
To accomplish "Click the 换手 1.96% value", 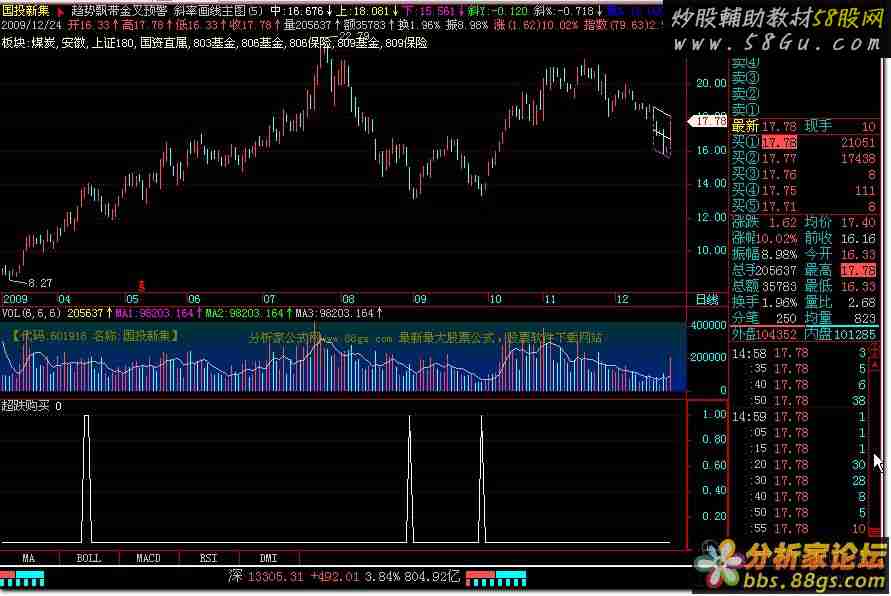I will click(x=779, y=302).
